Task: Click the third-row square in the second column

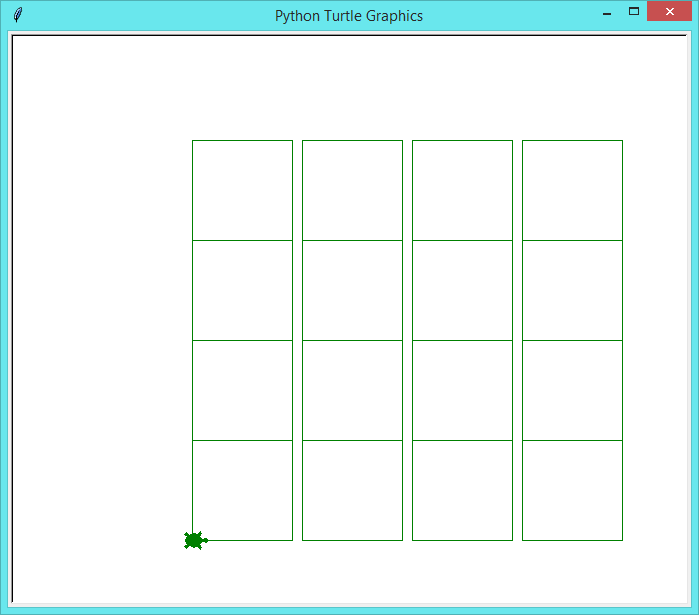Action: [352, 390]
